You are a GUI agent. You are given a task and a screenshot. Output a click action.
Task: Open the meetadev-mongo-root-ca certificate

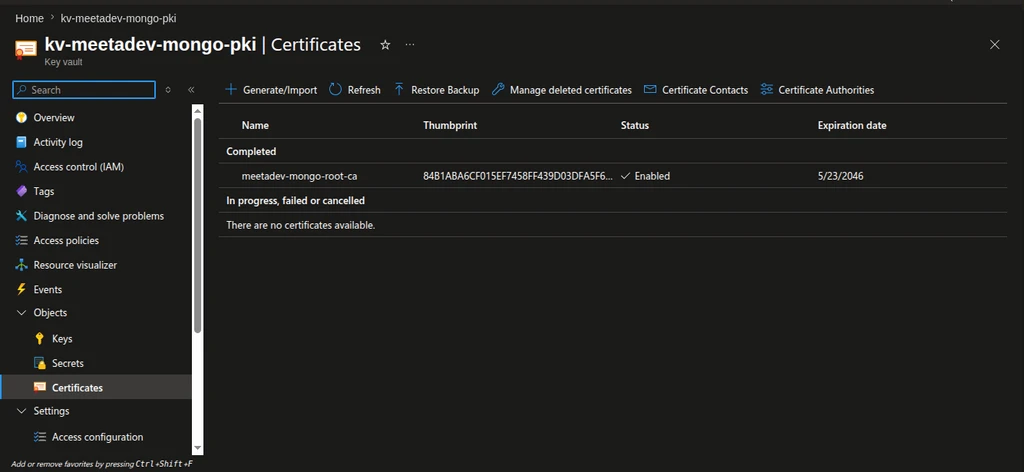pyautogui.click(x=299, y=176)
